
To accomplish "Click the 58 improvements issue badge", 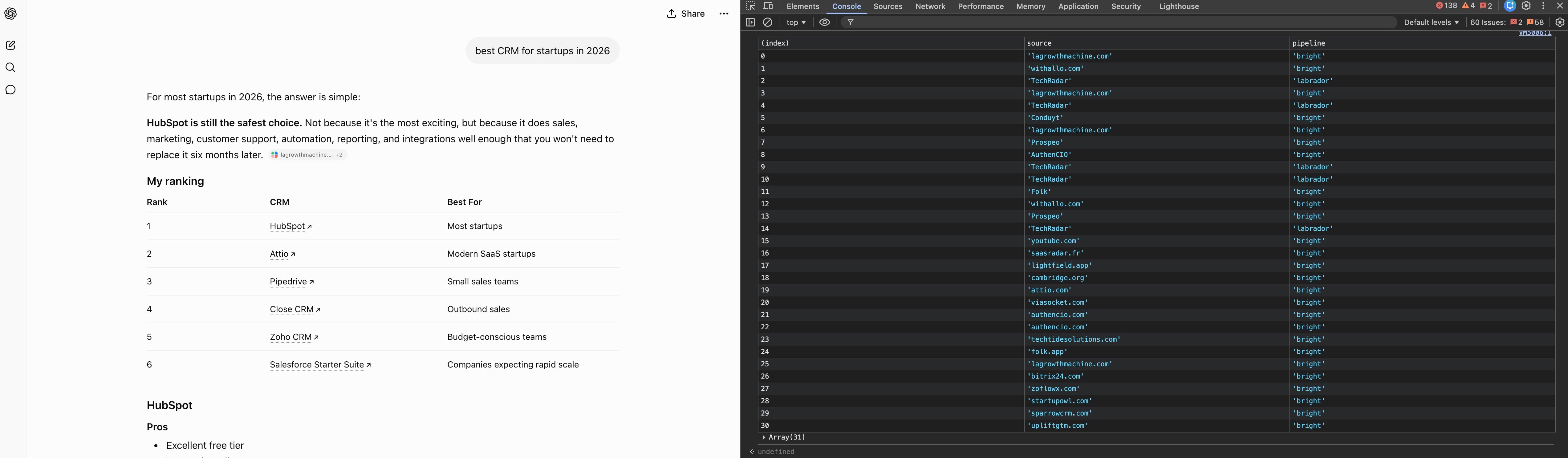I will (1535, 22).
